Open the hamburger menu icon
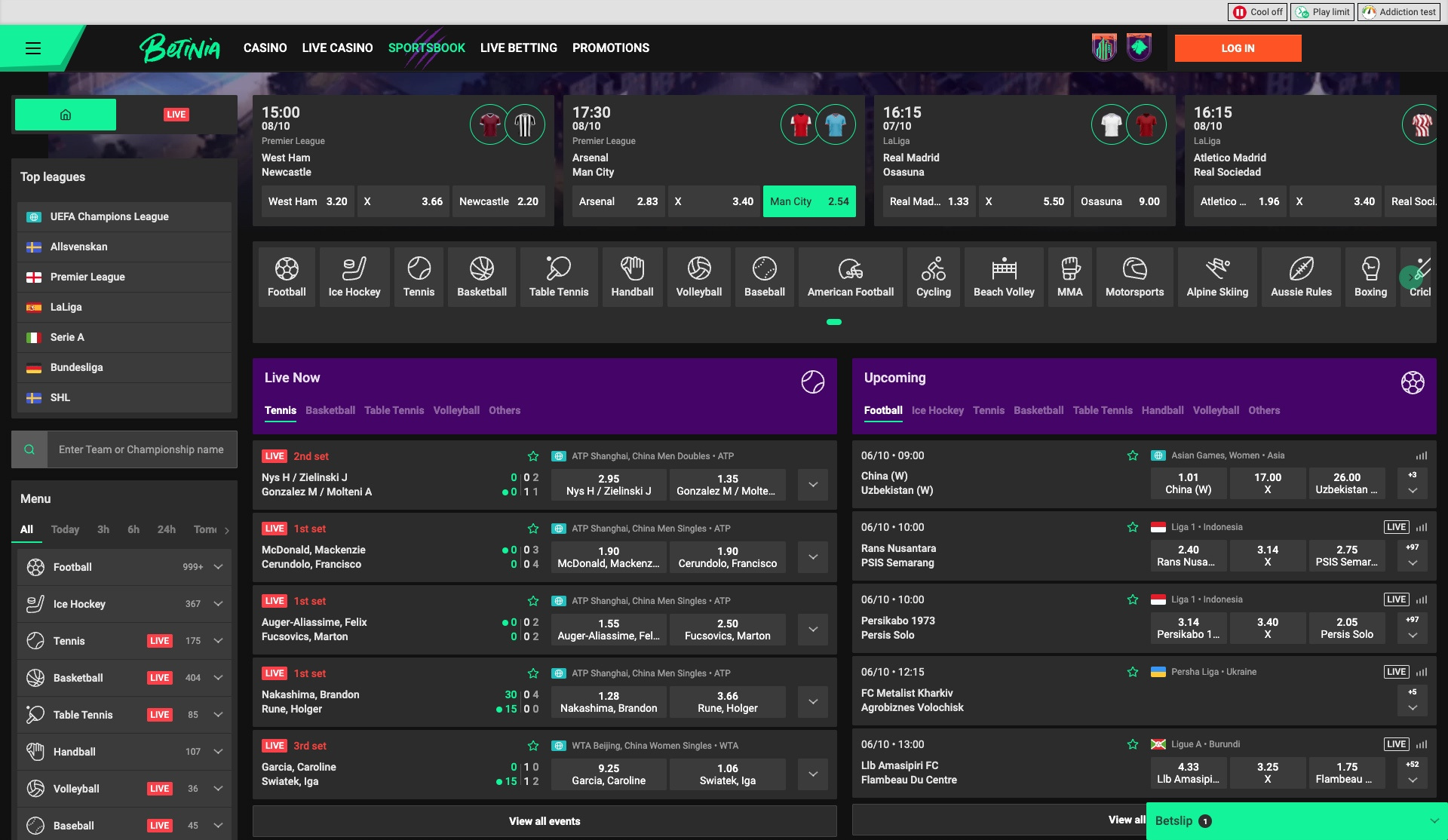1448x840 pixels. [x=34, y=47]
